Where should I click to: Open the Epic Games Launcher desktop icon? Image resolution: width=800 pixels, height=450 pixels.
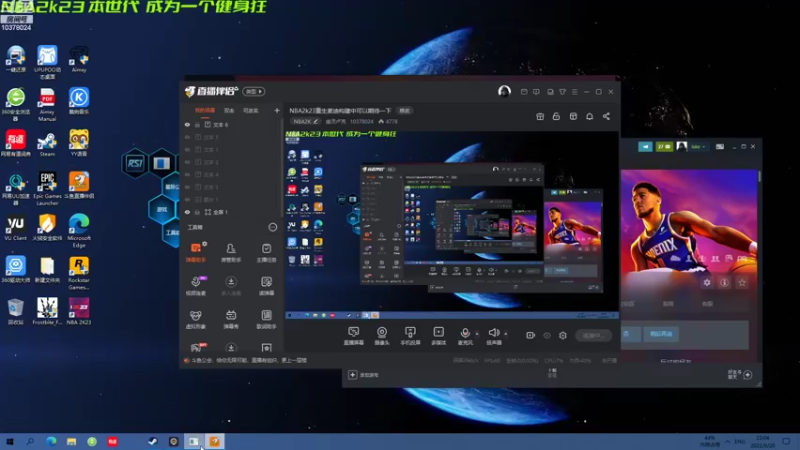click(x=47, y=188)
